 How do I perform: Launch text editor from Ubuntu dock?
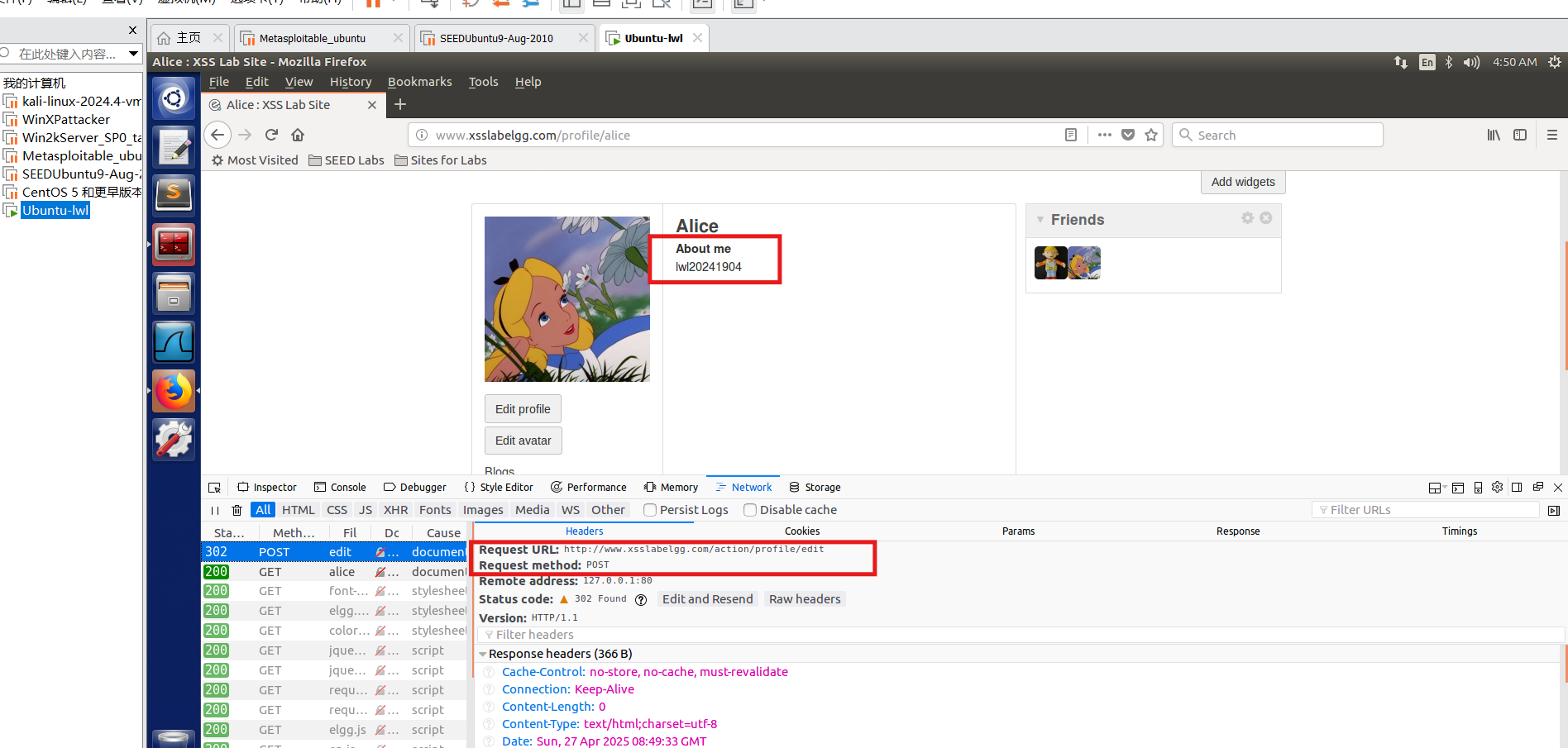(x=174, y=147)
